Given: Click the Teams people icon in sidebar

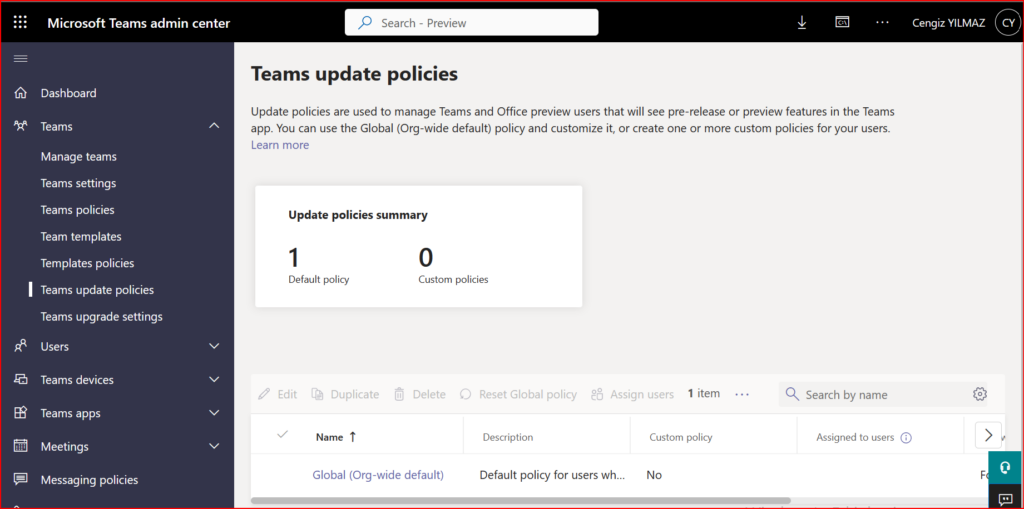Looking at the screenshot, I should (x=21, y=126).
